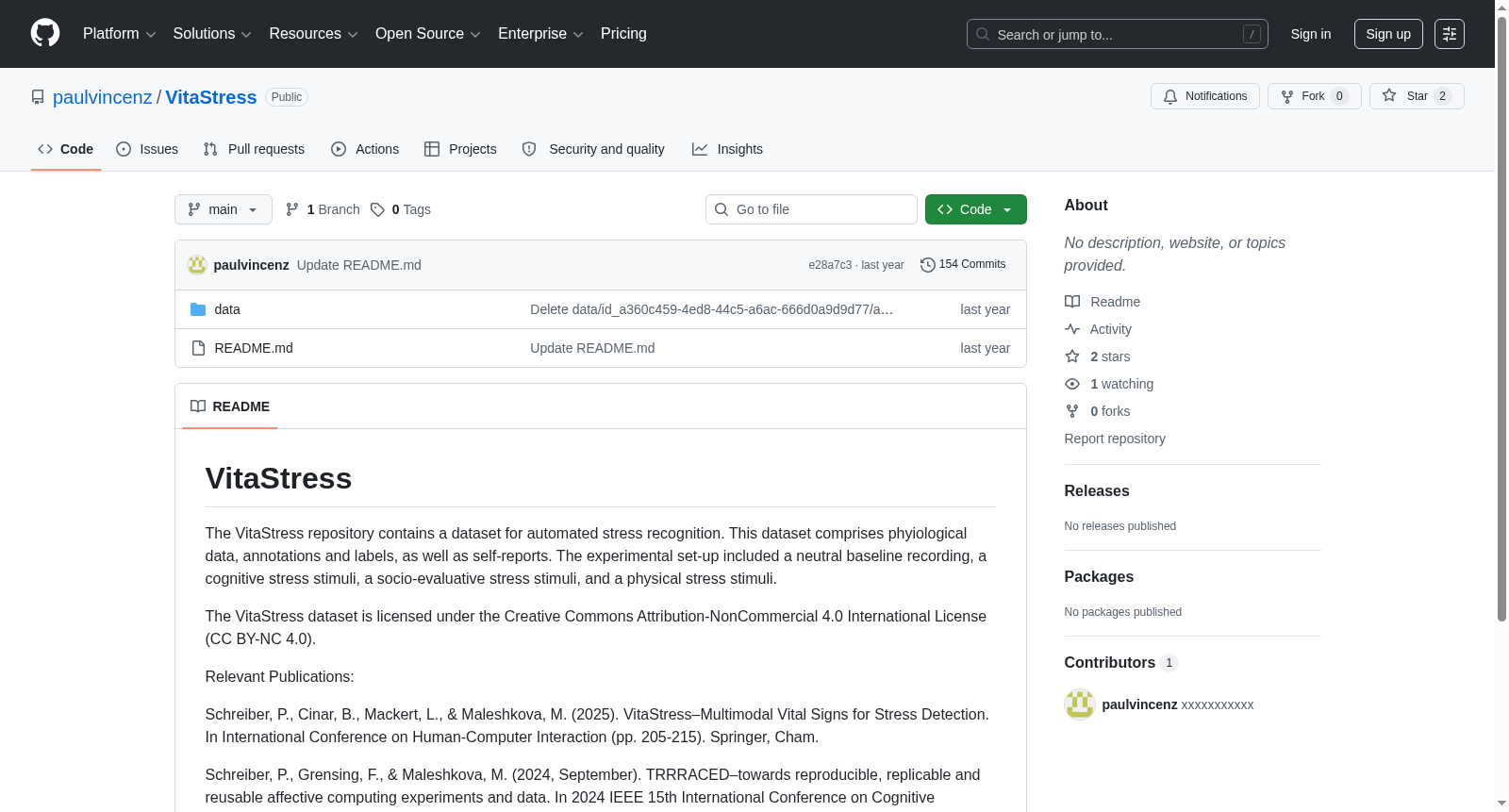
Task: View the 0 Tags list
Action: pyautogui.click(x=401, y=209)
